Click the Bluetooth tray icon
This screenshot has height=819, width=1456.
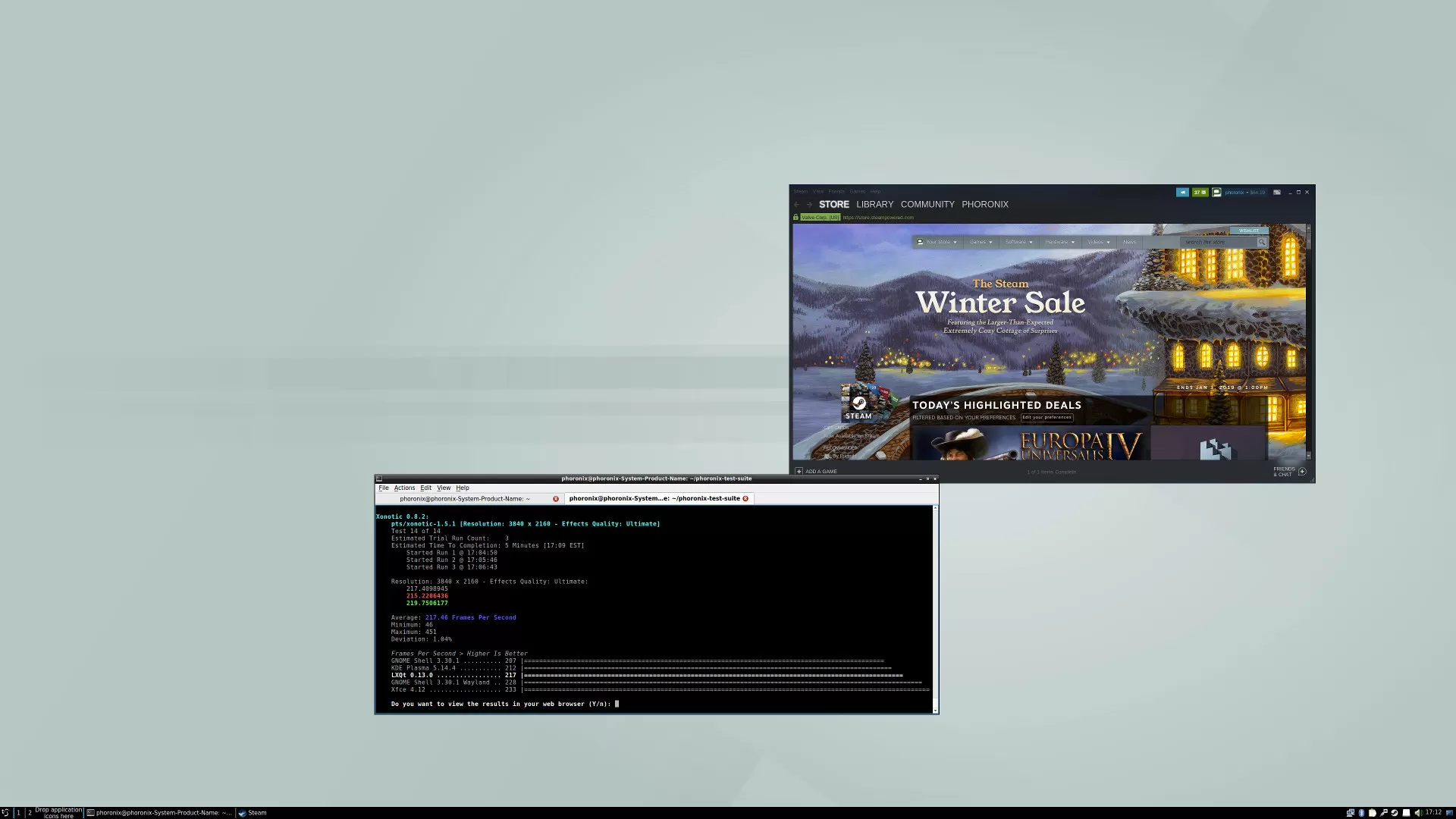(x=1361, y=813)
